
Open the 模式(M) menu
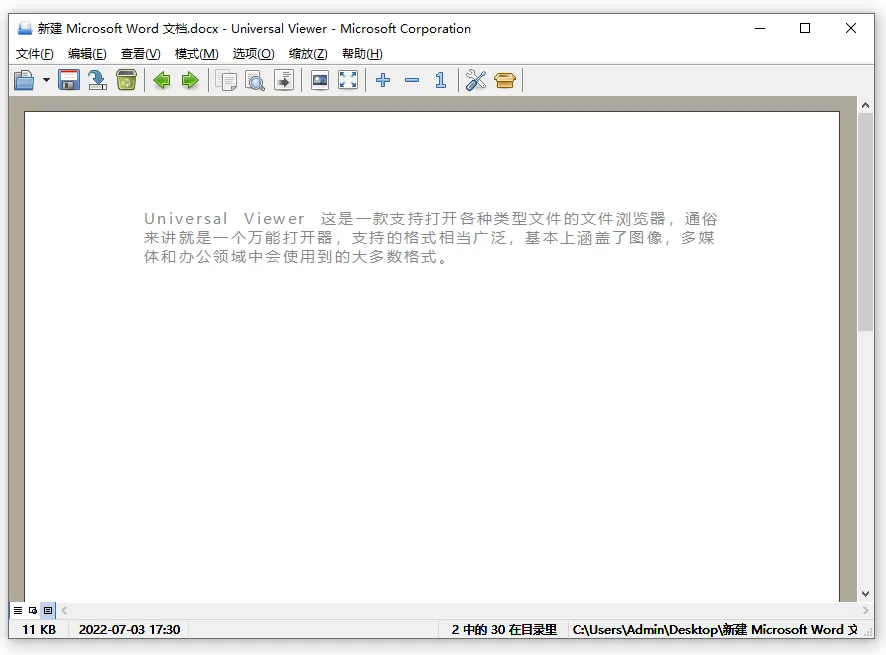(x=197, y=54)
